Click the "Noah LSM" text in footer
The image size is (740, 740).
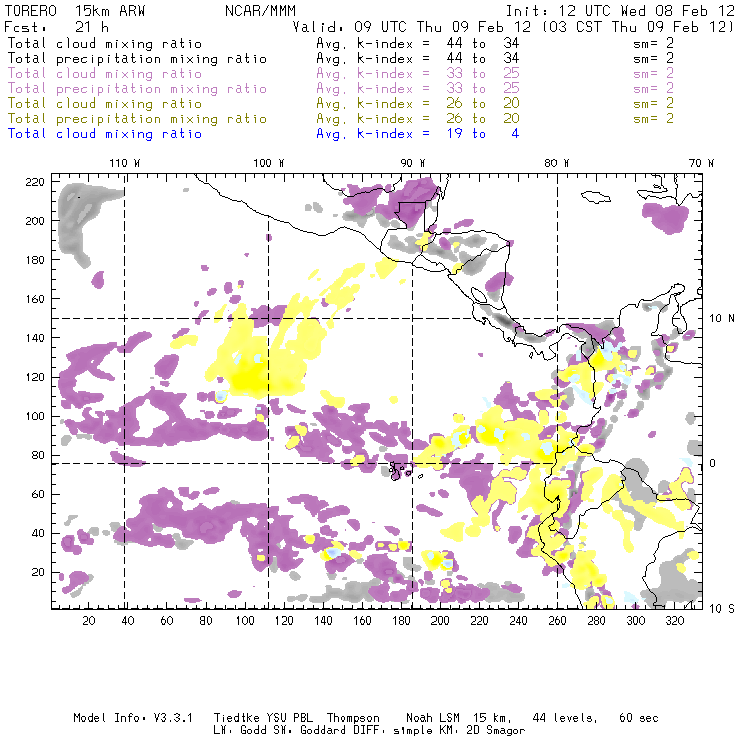[432, 718]
